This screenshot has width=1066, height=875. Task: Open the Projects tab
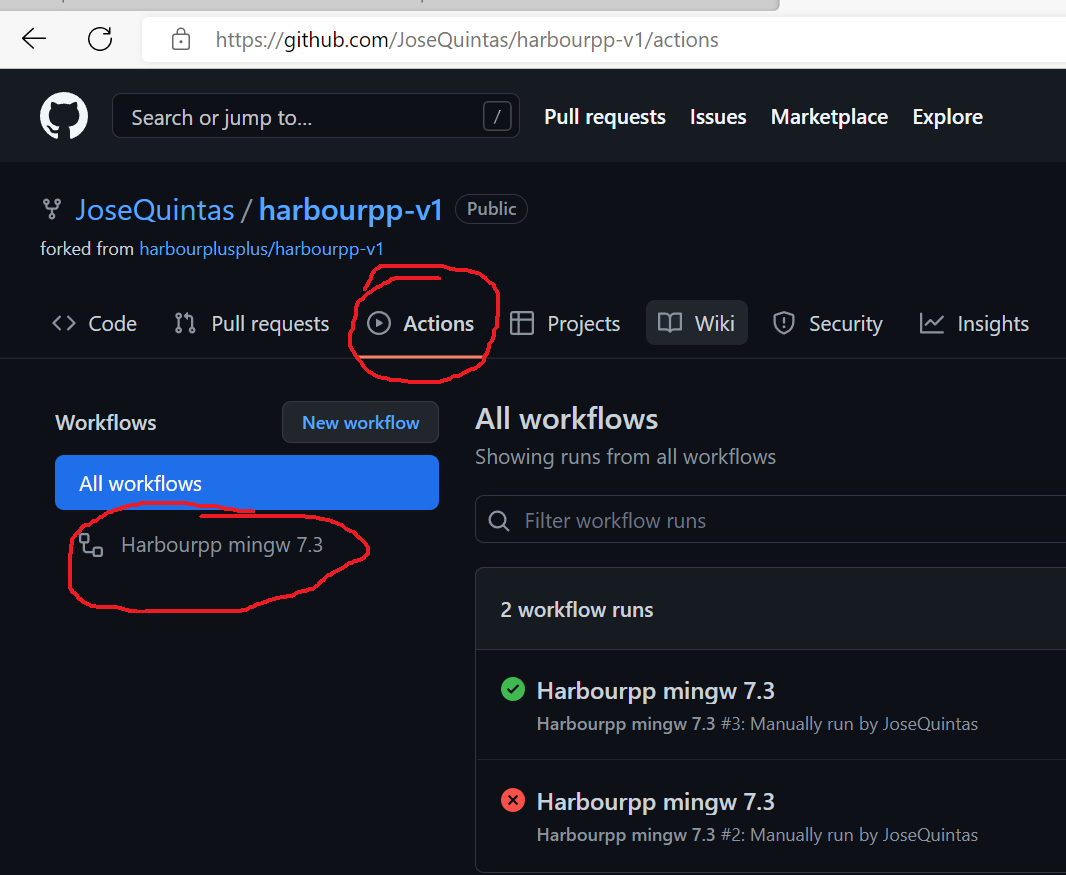coord(565,324)
